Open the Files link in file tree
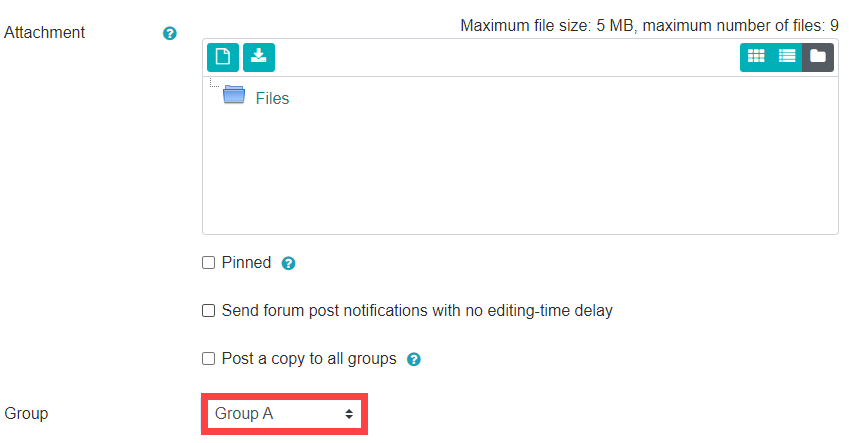The height and width of the screenshot is (443, 853). click(272, 99)
